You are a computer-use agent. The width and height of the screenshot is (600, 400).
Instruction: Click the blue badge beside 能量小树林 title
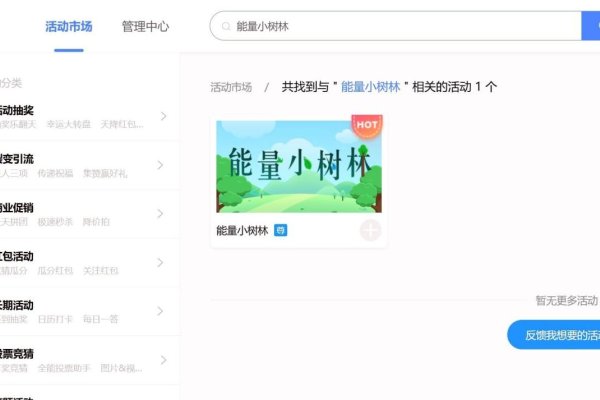(x=280, y=230)
